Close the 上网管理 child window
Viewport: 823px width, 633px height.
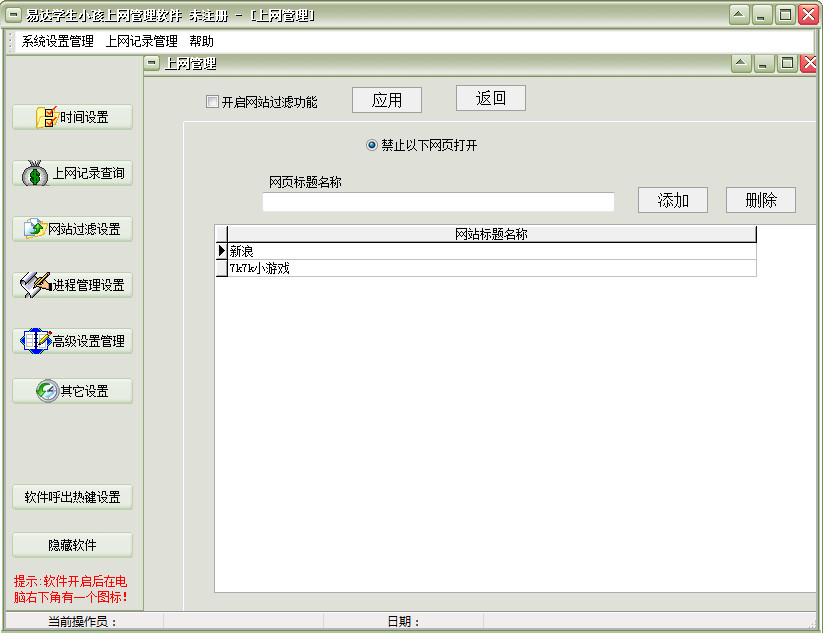809,64
